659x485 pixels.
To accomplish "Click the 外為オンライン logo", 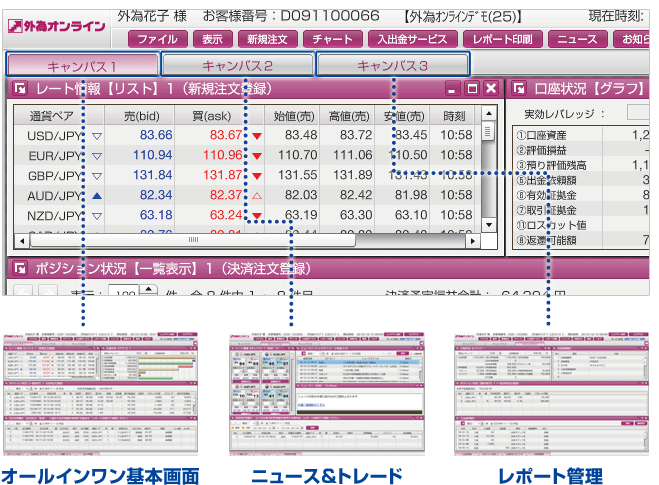I will [57, 26].
